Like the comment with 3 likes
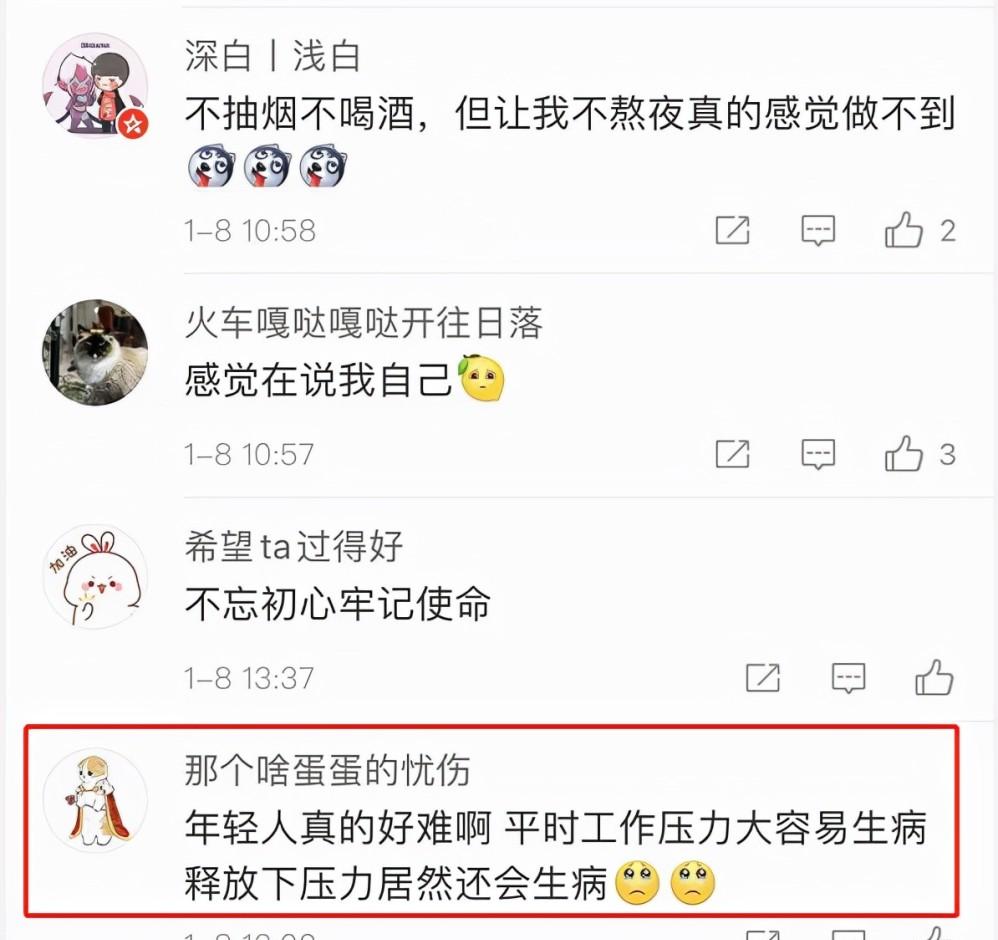This screenshot has height=940, width=998. (904, 453)
